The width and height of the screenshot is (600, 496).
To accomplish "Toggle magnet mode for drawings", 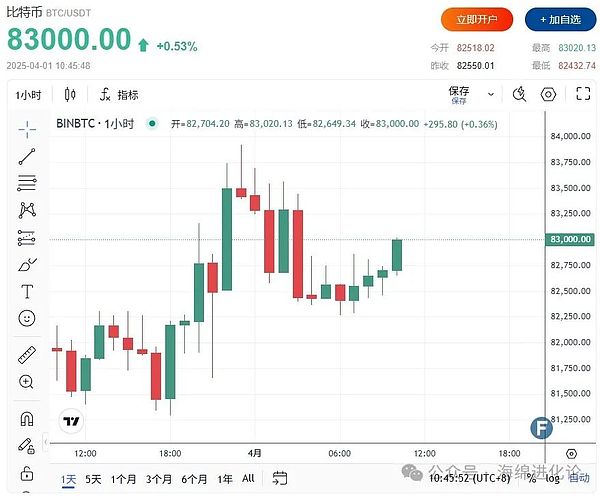I will 27,417.
